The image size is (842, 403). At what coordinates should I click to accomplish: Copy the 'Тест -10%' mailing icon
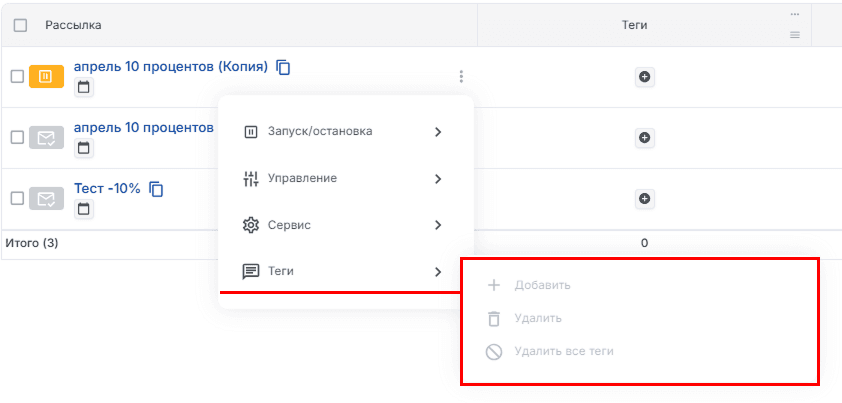(x=156, y=189)
